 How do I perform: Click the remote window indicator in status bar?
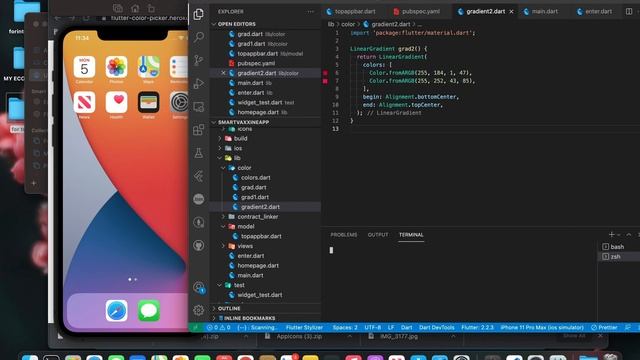pos(196,327)
